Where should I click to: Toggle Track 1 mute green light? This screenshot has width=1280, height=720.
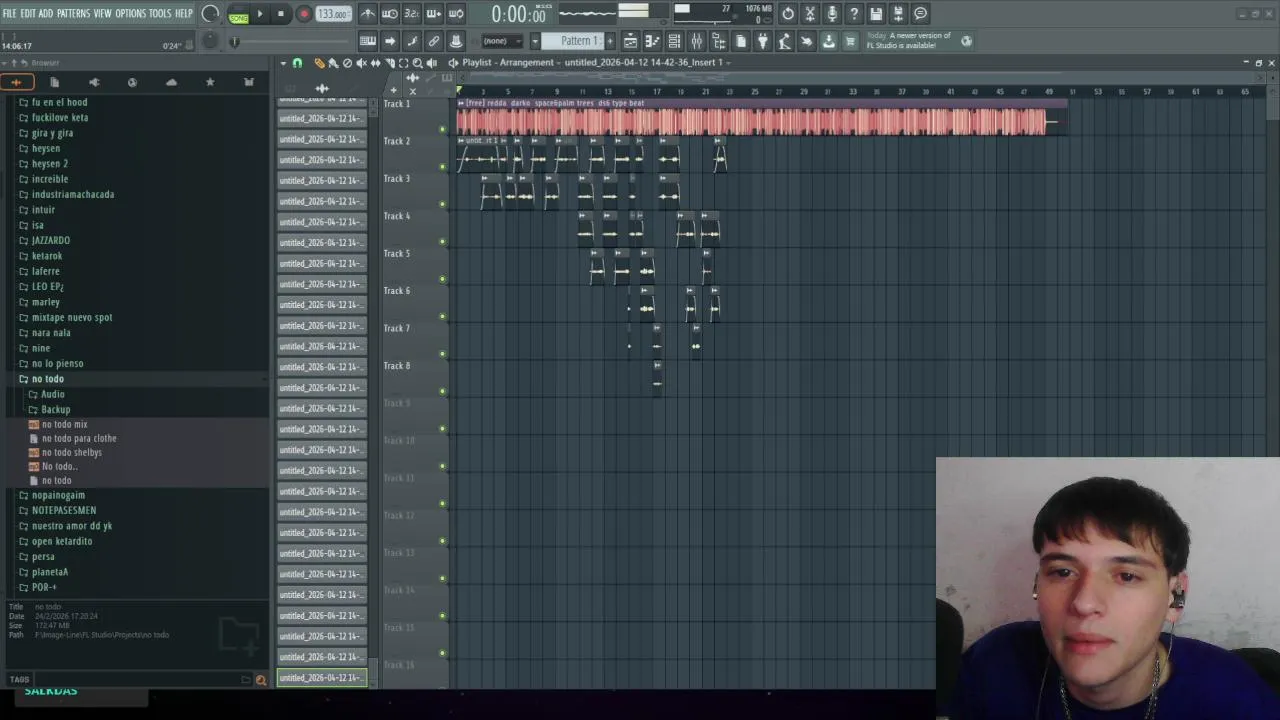point(442,129)
